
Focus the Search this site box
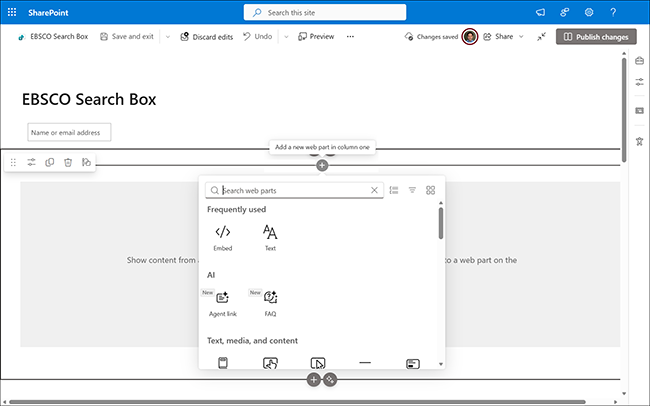(x=325, y=12)
